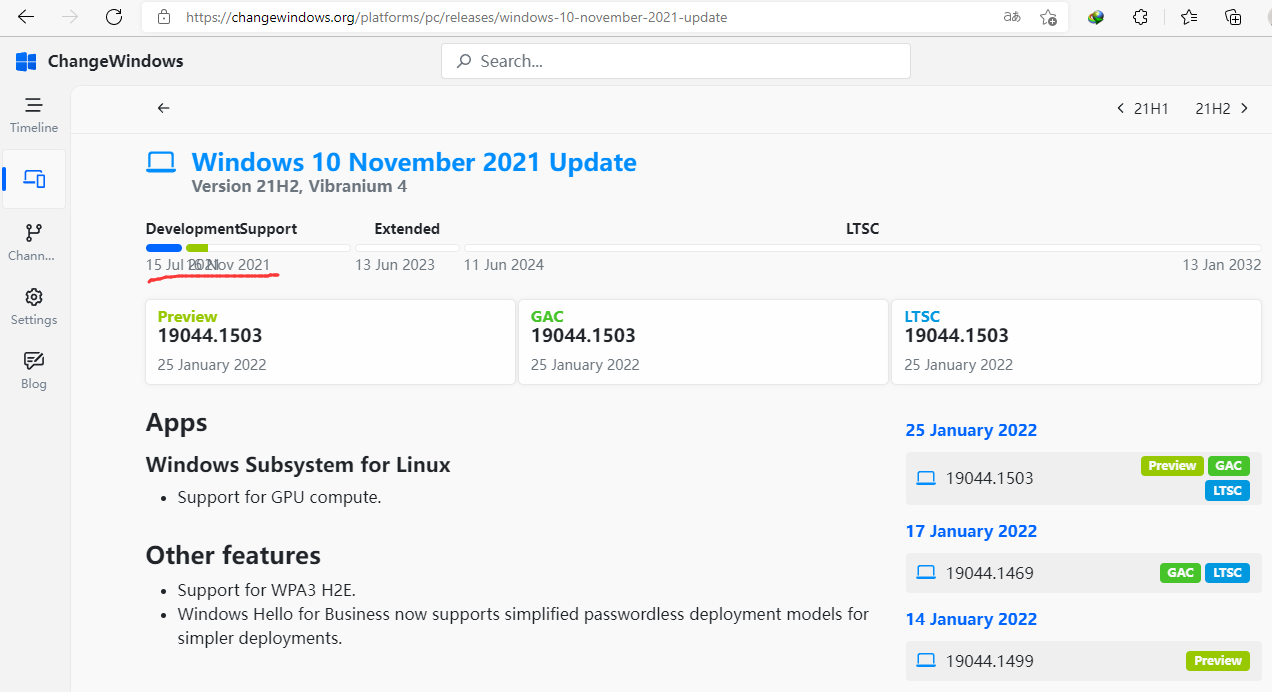Switch to the 21H1 release
This screenshot has height=692, width=1272.
1152,108
